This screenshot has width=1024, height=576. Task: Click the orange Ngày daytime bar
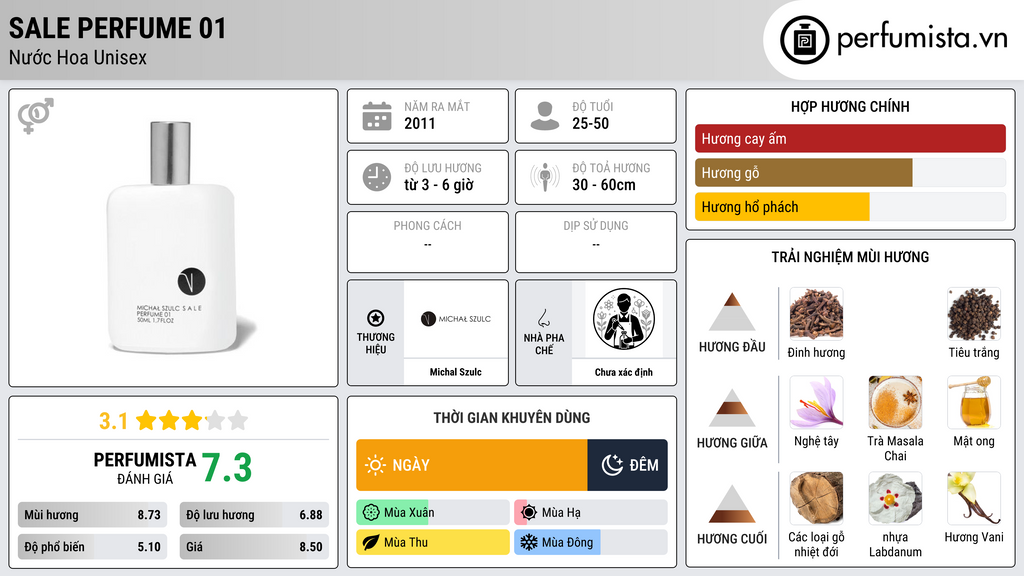coord(472,465)
